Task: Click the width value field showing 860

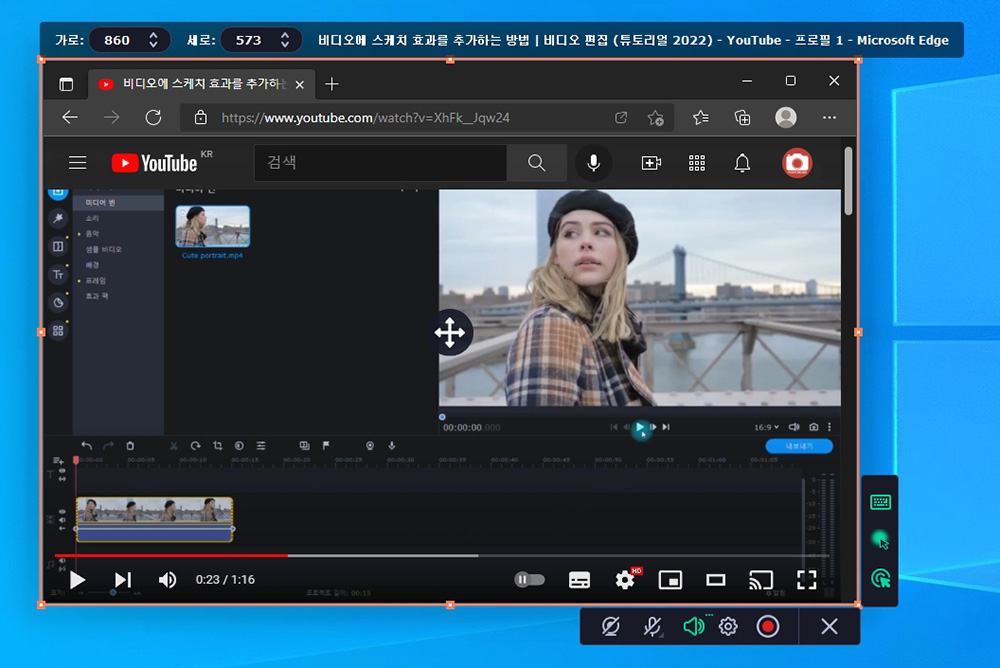Action: [x=117, y=40]
